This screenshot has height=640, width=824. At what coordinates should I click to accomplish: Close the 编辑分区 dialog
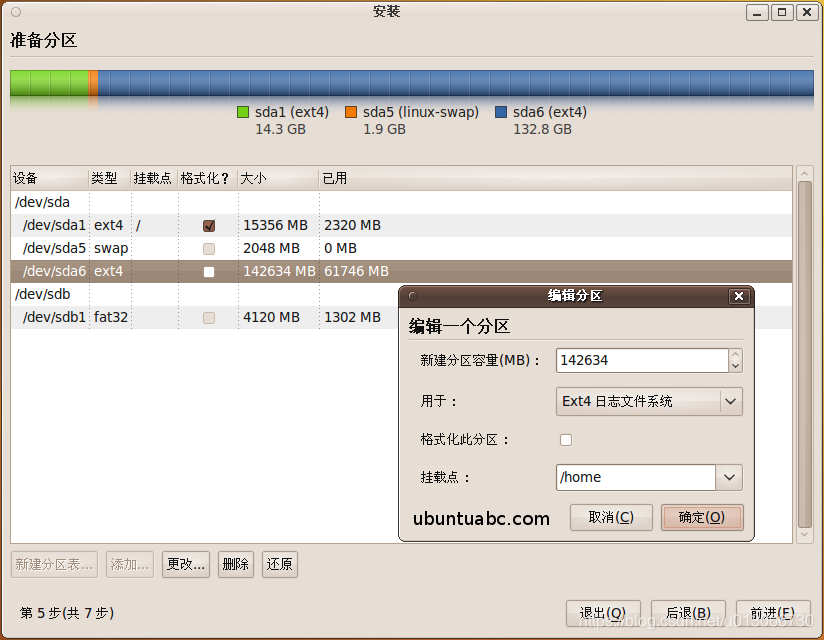(738, 296)
